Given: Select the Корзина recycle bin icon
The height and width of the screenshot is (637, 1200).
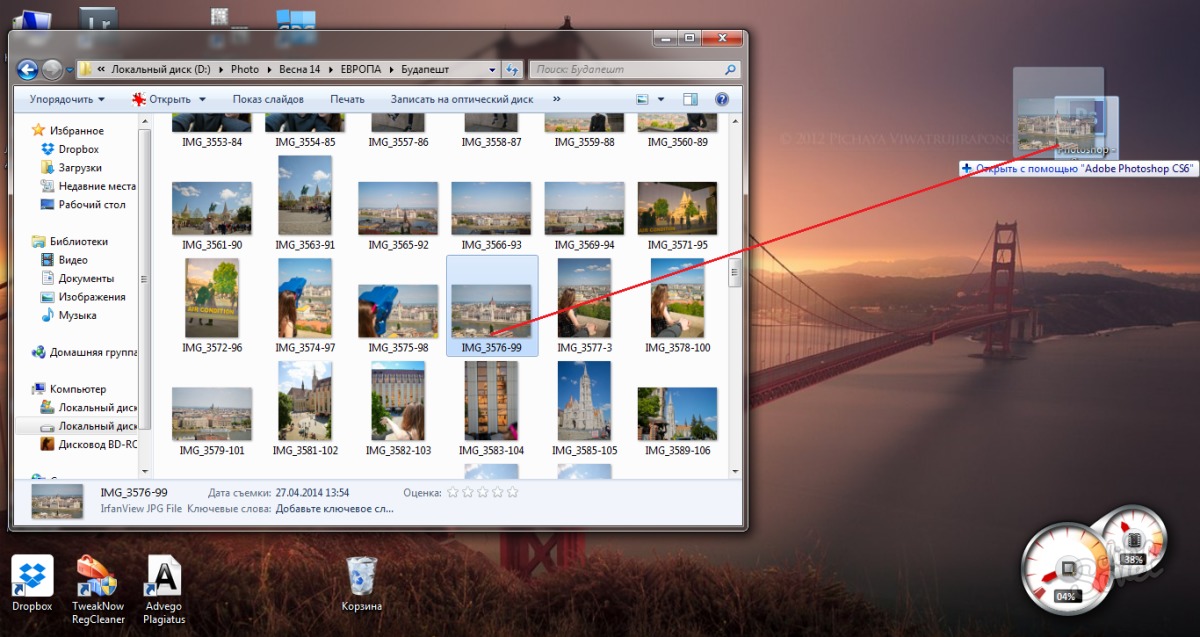Looking at the screenshot, I should tap(361, 580).
